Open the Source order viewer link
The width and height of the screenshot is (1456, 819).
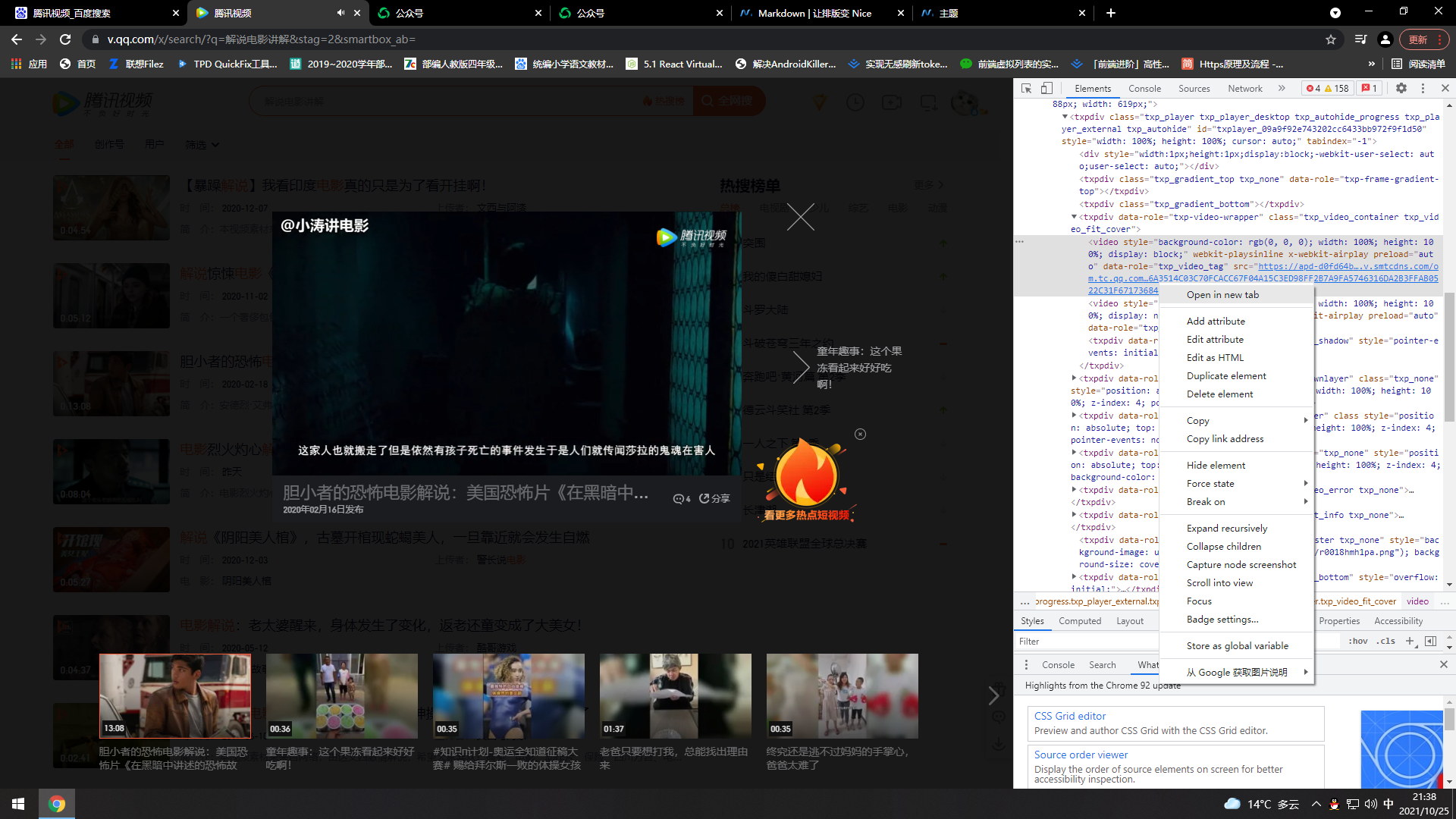pyautogui.click(x=1081, y=755)
